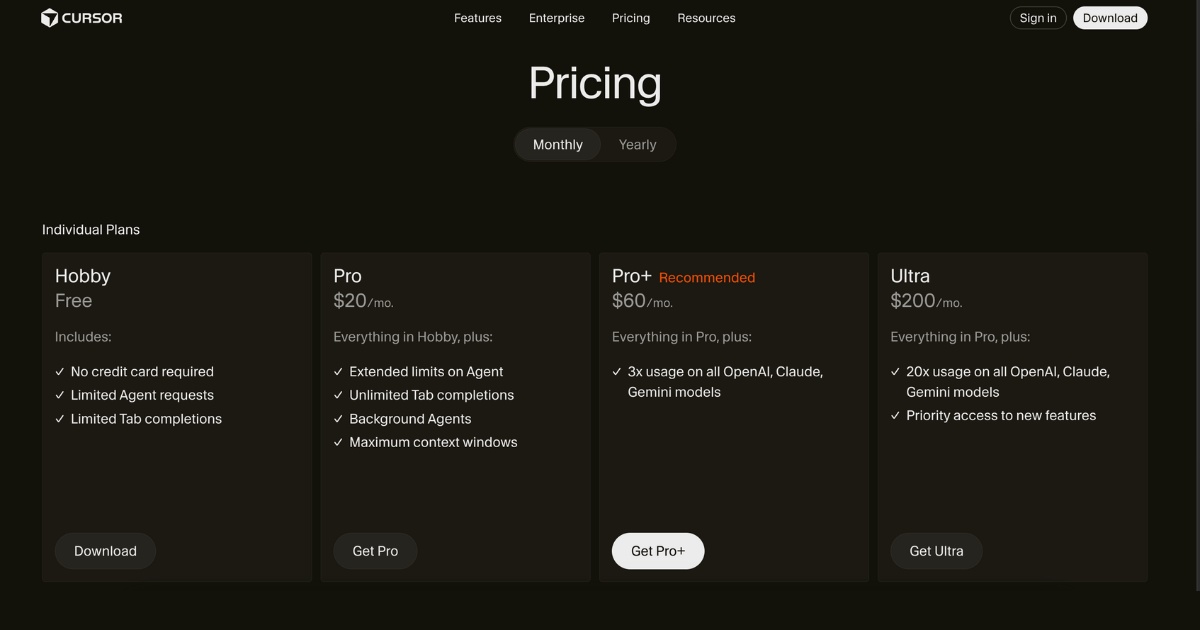Click the checkmark beside Maximum context windows
The width and height of the screenshot is (1200, 630).
(338, 443)
